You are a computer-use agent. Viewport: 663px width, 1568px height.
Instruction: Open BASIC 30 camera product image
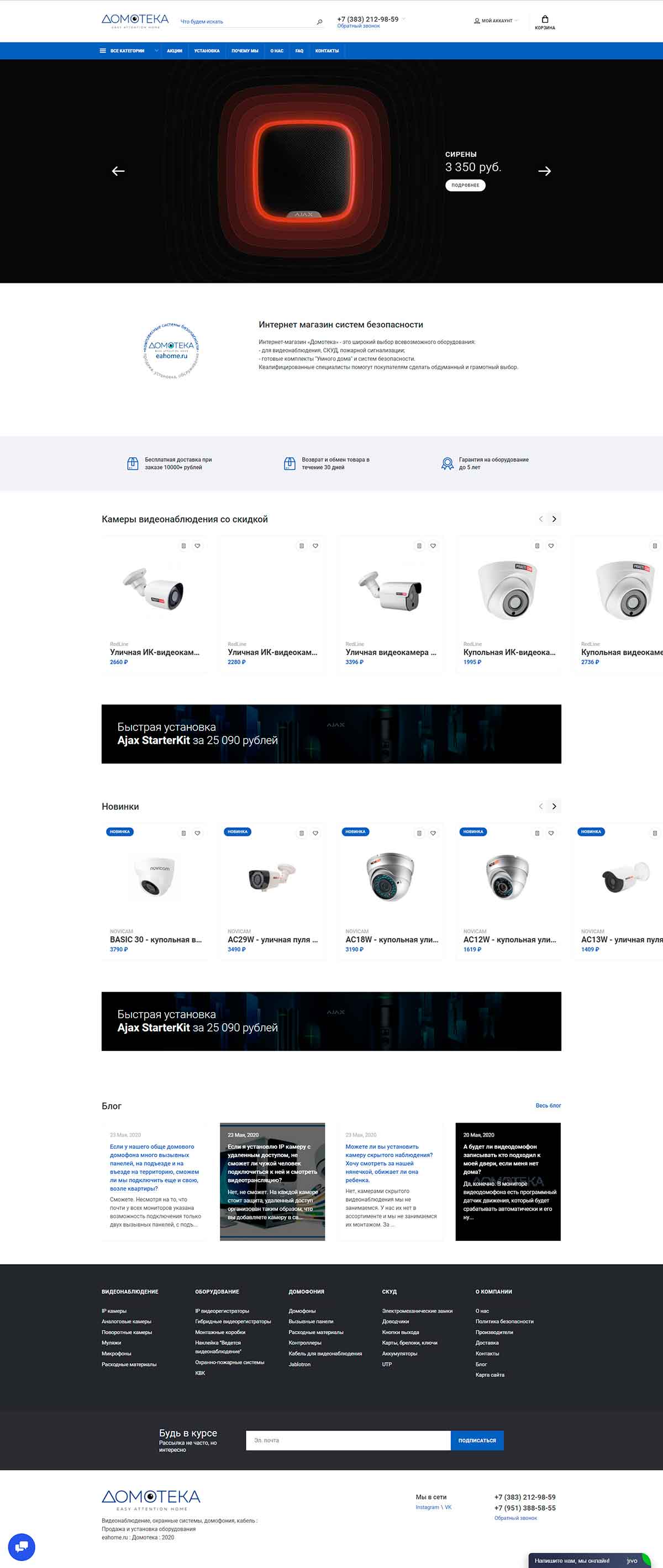(154, 876)
